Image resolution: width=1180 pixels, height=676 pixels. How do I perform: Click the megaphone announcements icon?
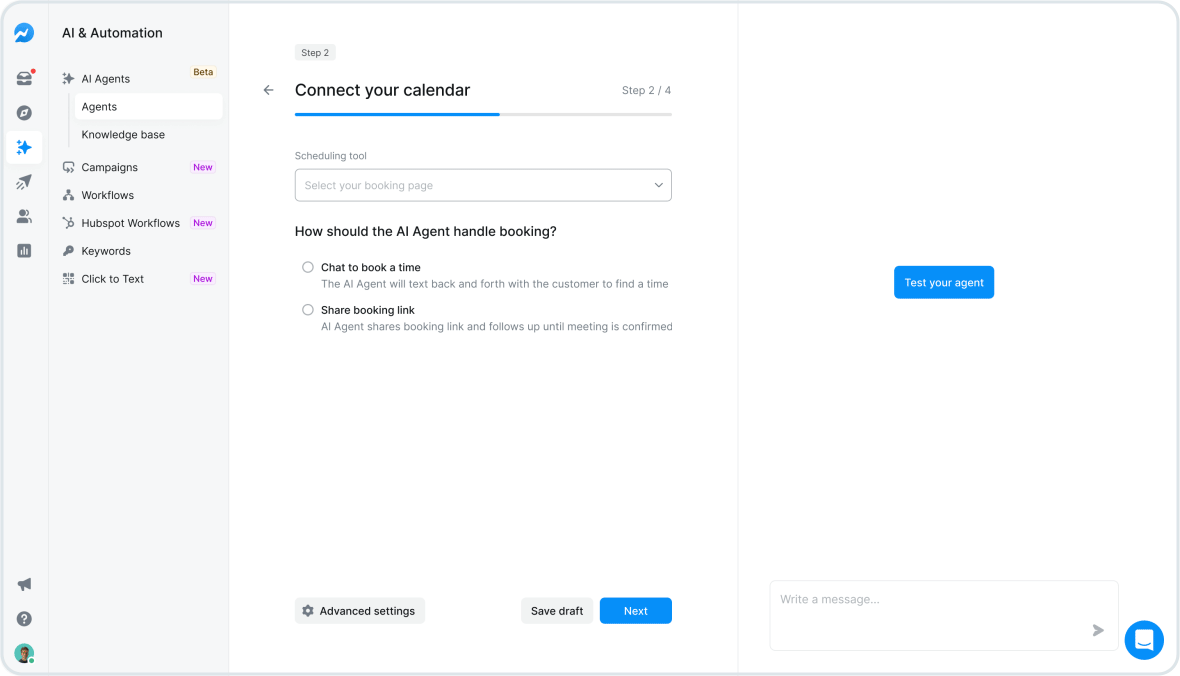[24, 584]
